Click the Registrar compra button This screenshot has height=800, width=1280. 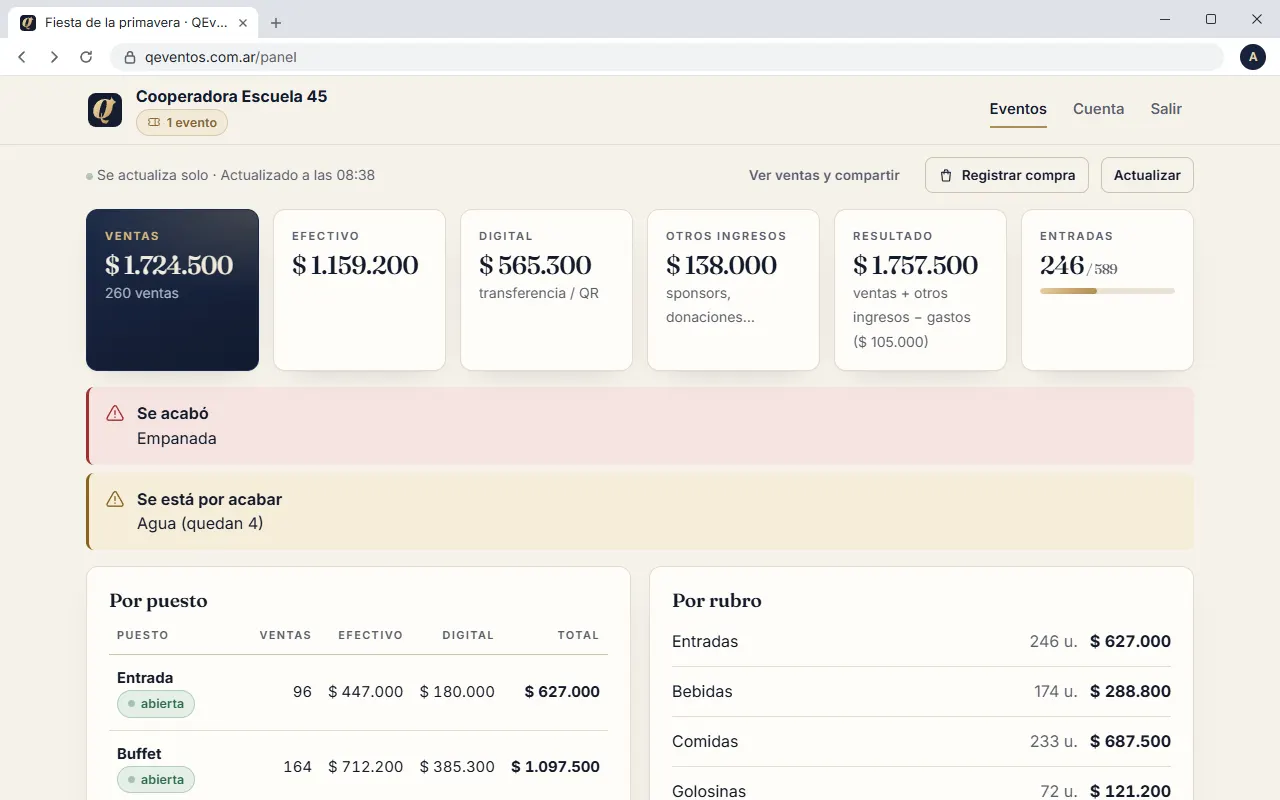click(1006, 175)
